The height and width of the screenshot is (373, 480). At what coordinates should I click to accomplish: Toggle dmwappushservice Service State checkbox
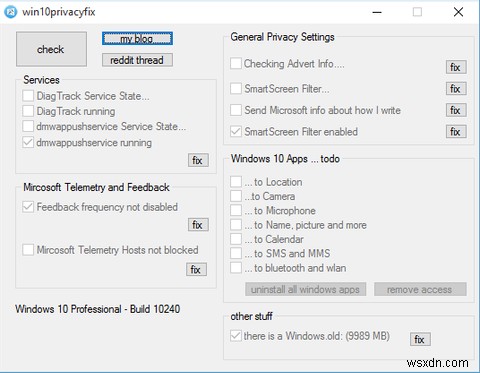tap(28, 126)
